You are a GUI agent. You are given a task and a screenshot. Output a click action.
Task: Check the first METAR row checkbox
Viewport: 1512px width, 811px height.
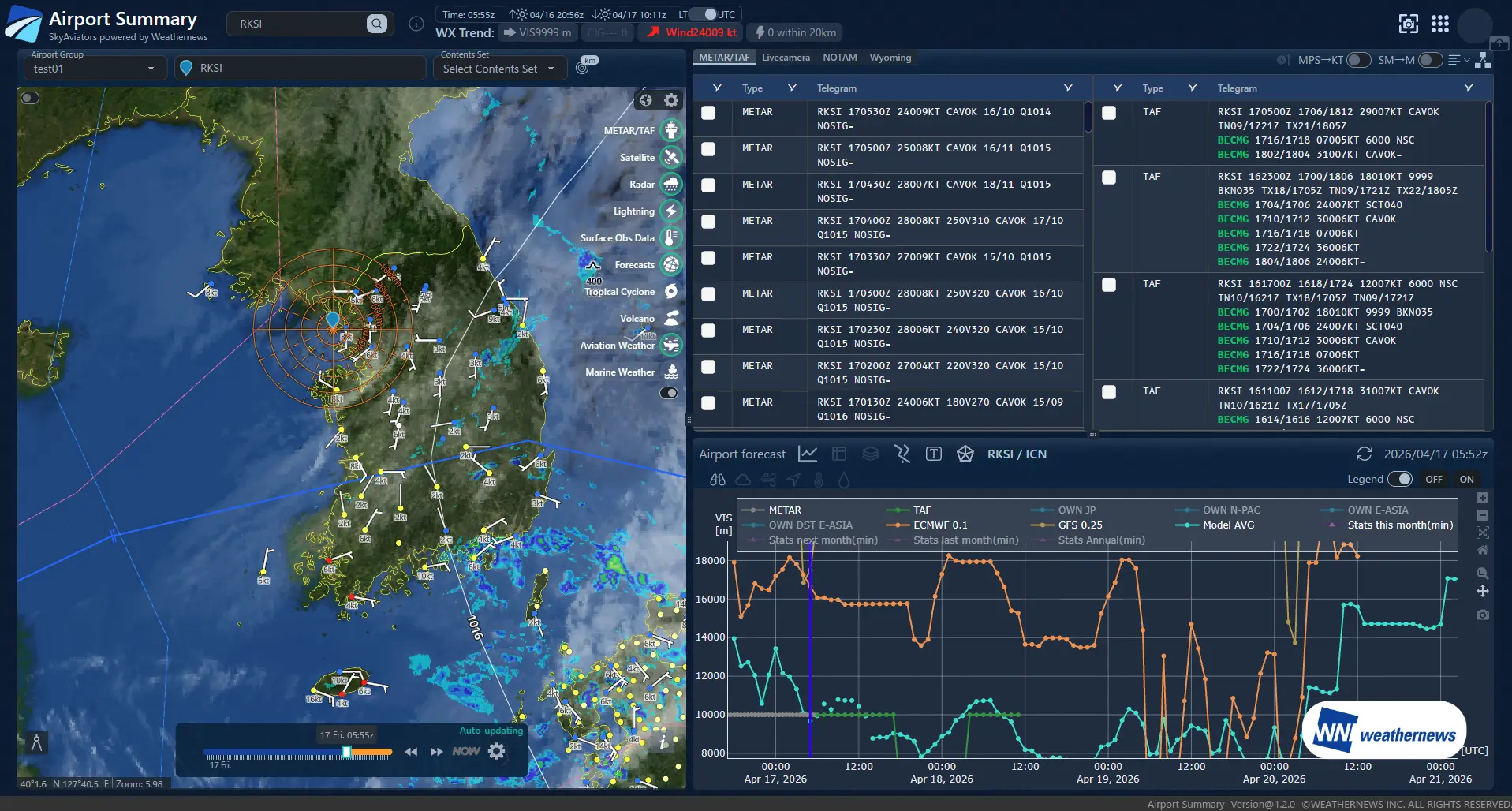(x=708, y=113)
